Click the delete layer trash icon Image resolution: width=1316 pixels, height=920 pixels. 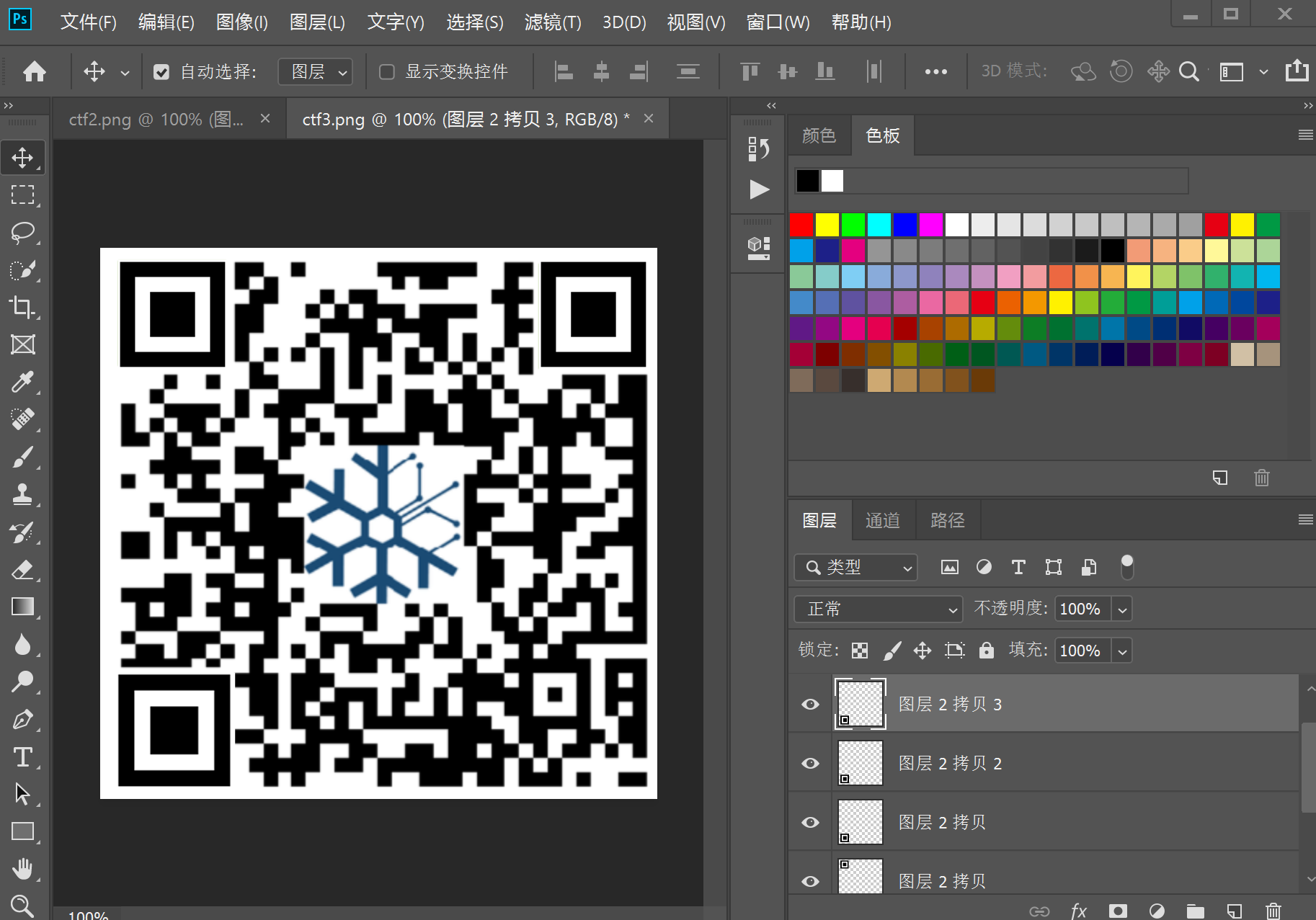coord(1273,911)
